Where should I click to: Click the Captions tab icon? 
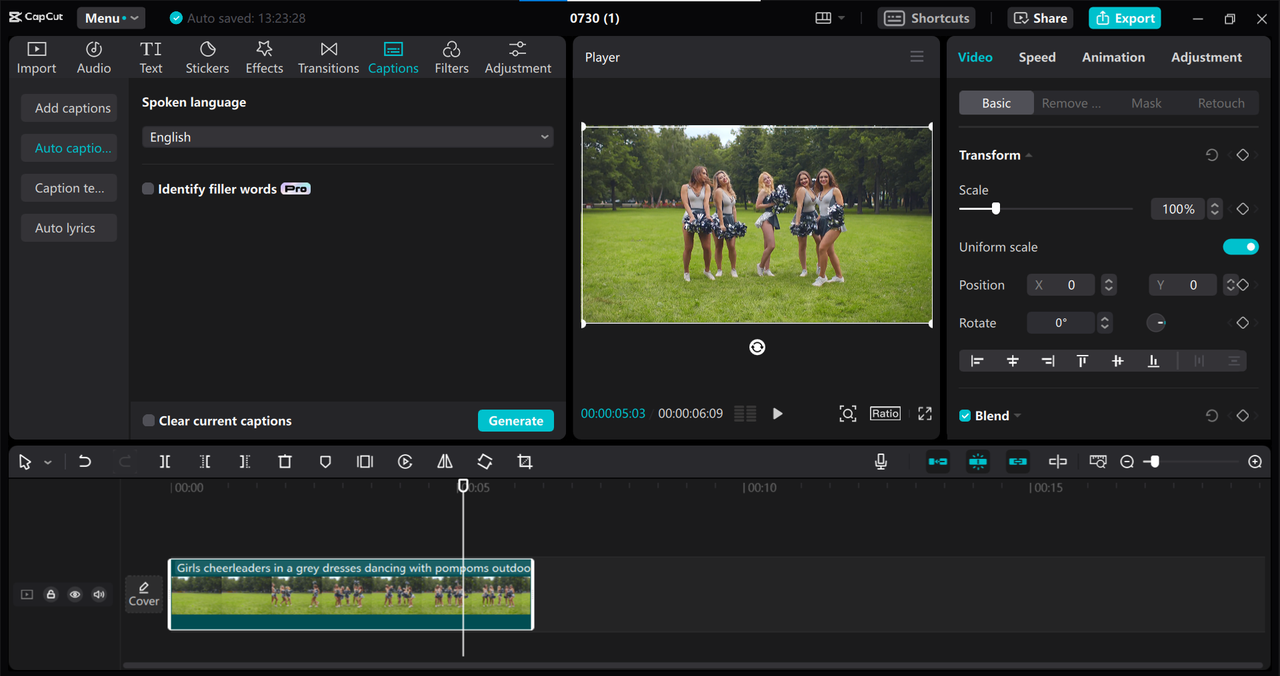tap(393, 49)
